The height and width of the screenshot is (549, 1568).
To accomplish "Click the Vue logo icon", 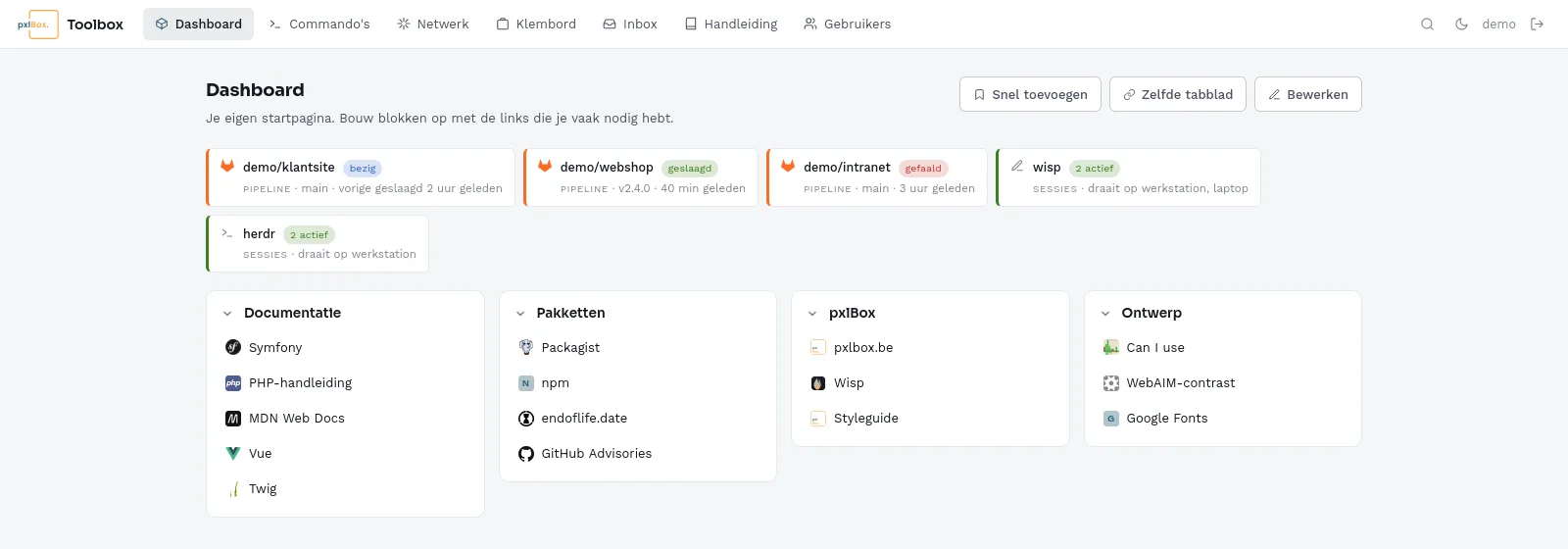I will (x=233, y=454).
